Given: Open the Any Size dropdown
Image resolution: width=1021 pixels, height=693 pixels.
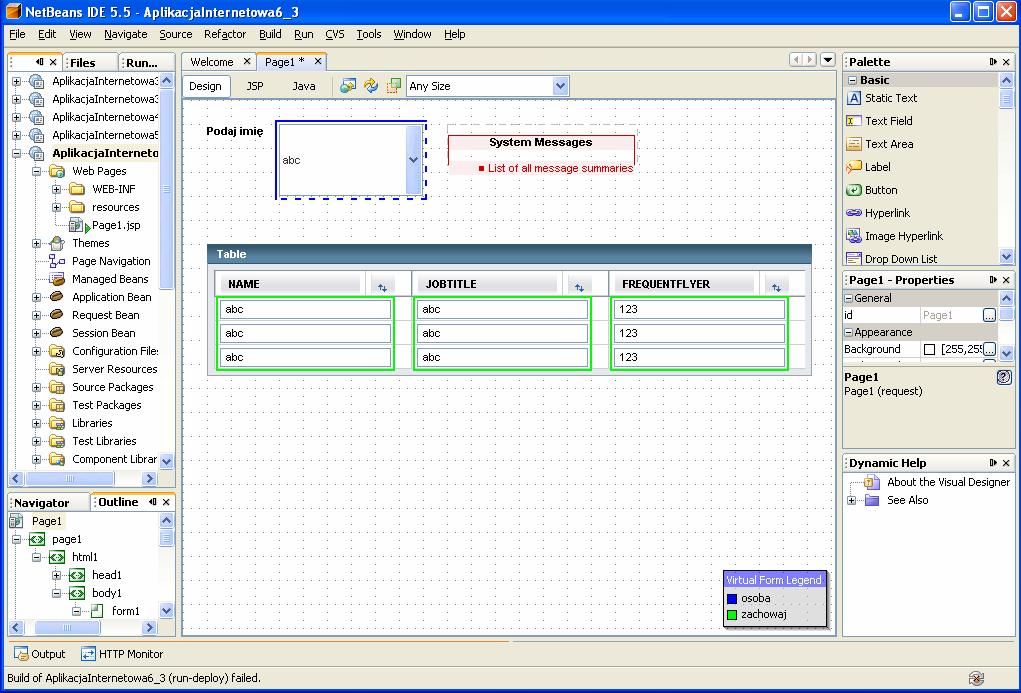Looking at the screenshot, I should pos(560,86).
